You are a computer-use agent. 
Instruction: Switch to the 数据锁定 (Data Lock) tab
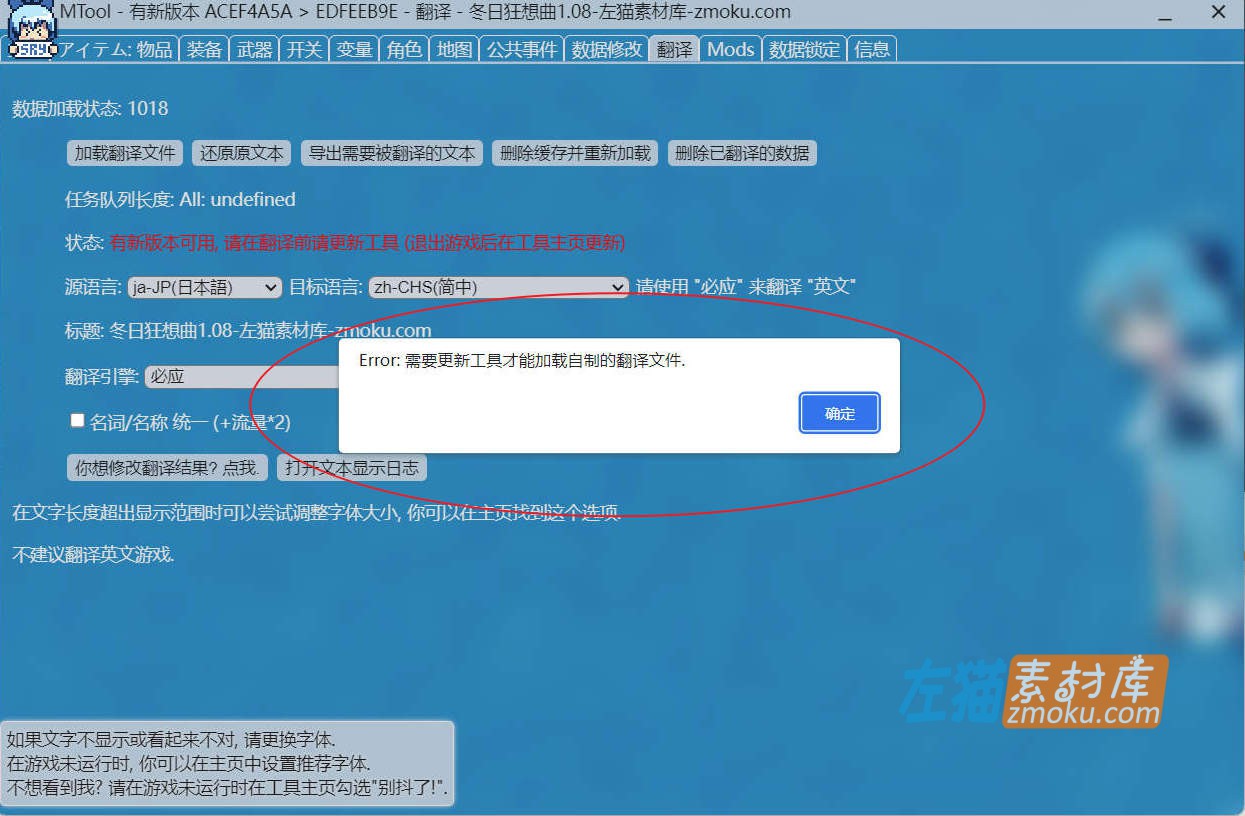pos(804,48)
